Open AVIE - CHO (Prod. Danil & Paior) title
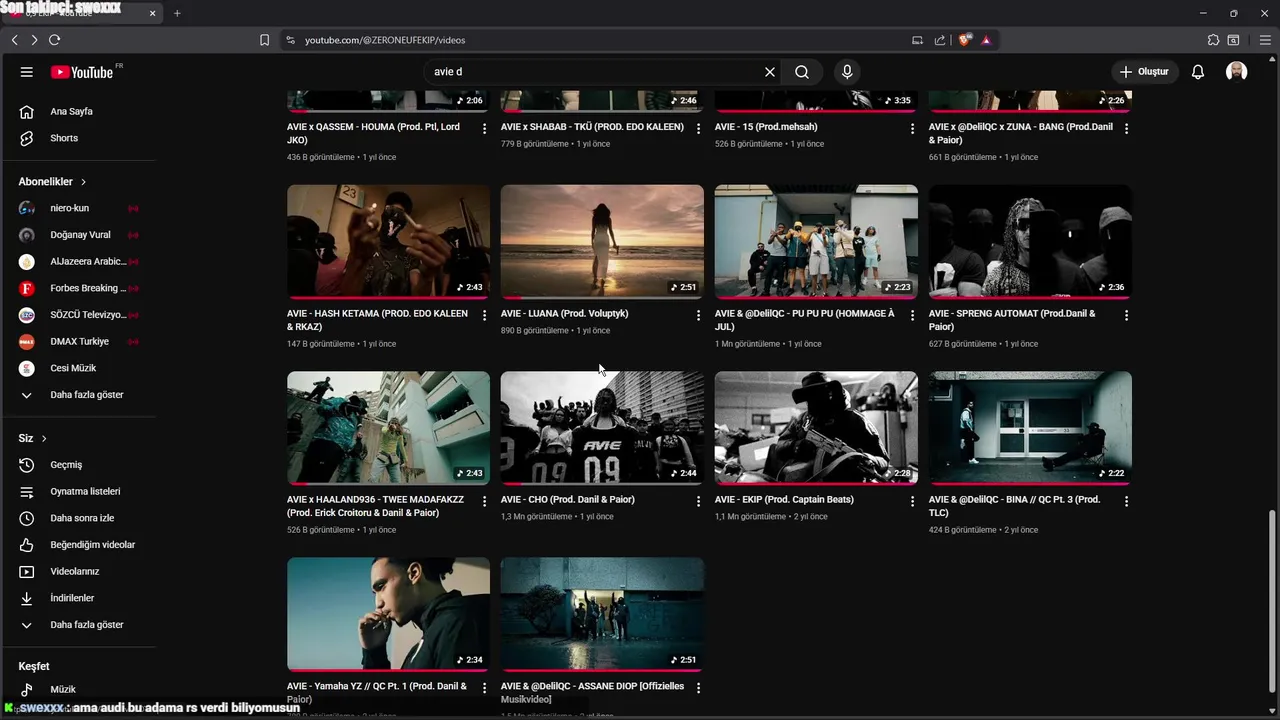Screen dimensions: 1280x720 click(x=567, y=499)
